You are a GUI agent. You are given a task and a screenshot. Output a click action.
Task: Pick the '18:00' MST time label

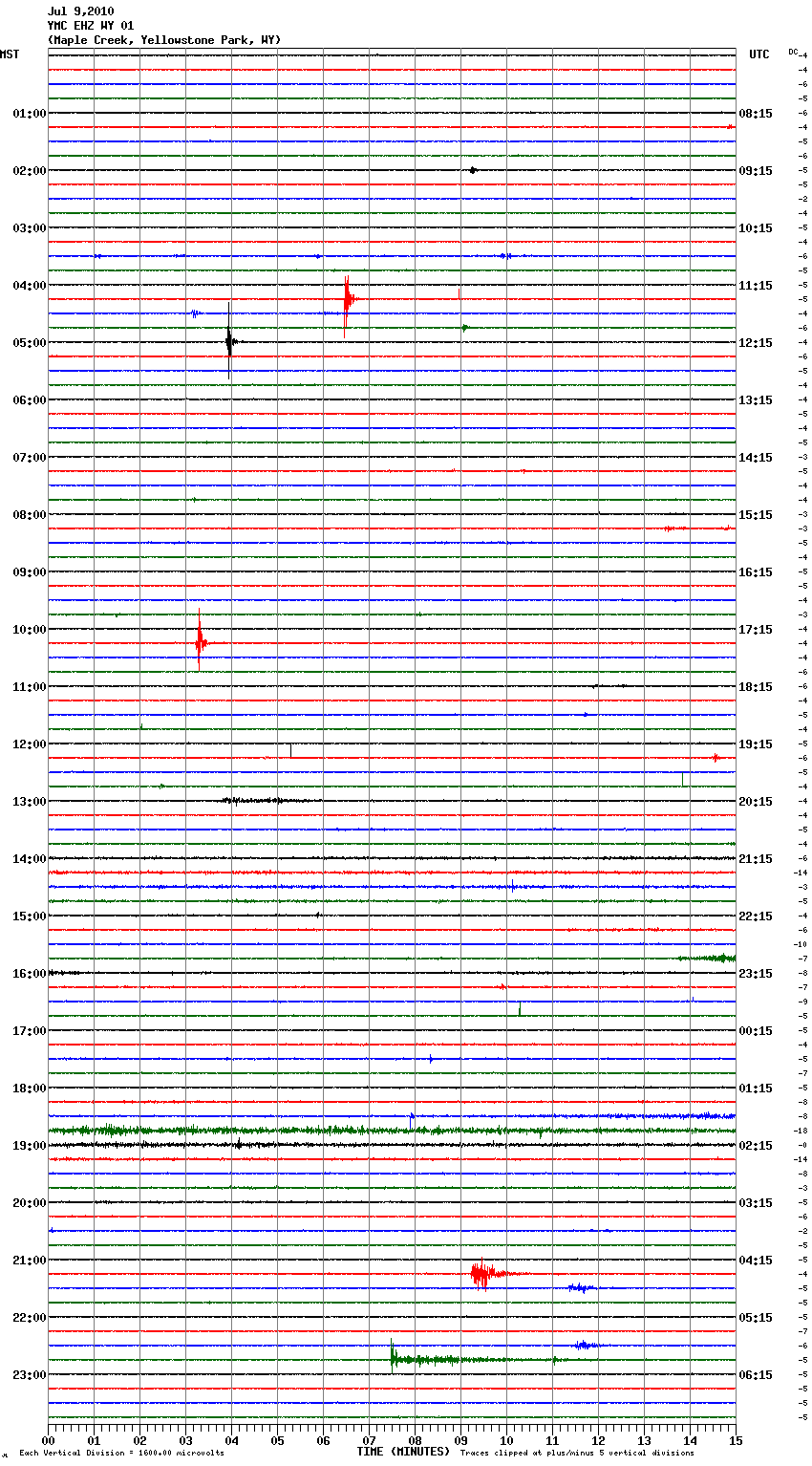(x=30, y=1089)
